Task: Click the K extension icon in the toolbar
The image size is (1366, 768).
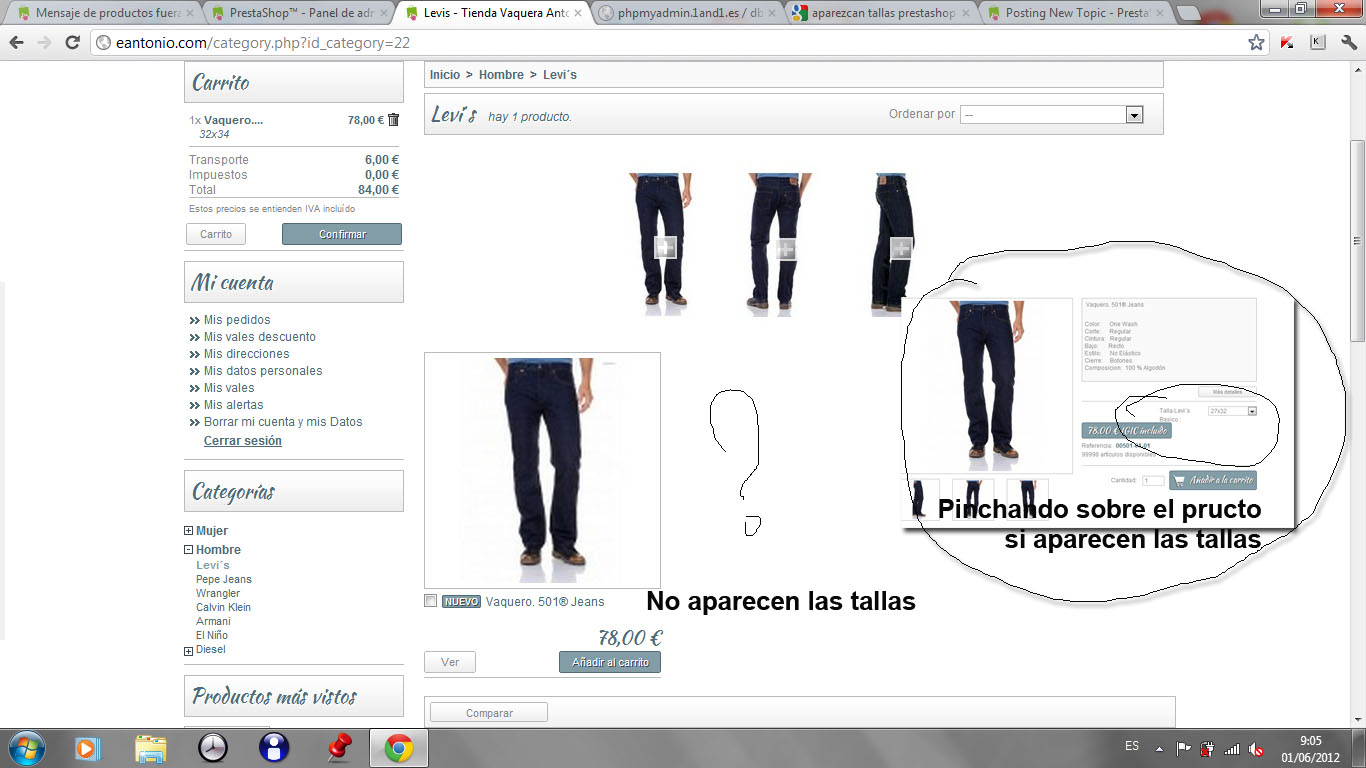Action: (1318, 43)
